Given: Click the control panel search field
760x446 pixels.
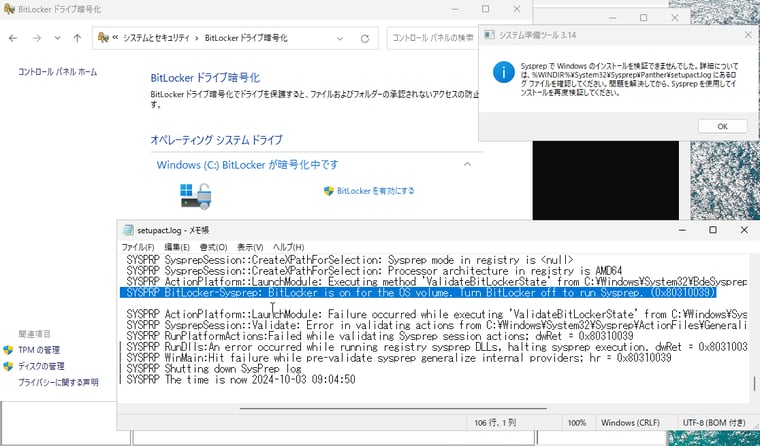Looking at the screenshot, I should click(x=432, y=38).
